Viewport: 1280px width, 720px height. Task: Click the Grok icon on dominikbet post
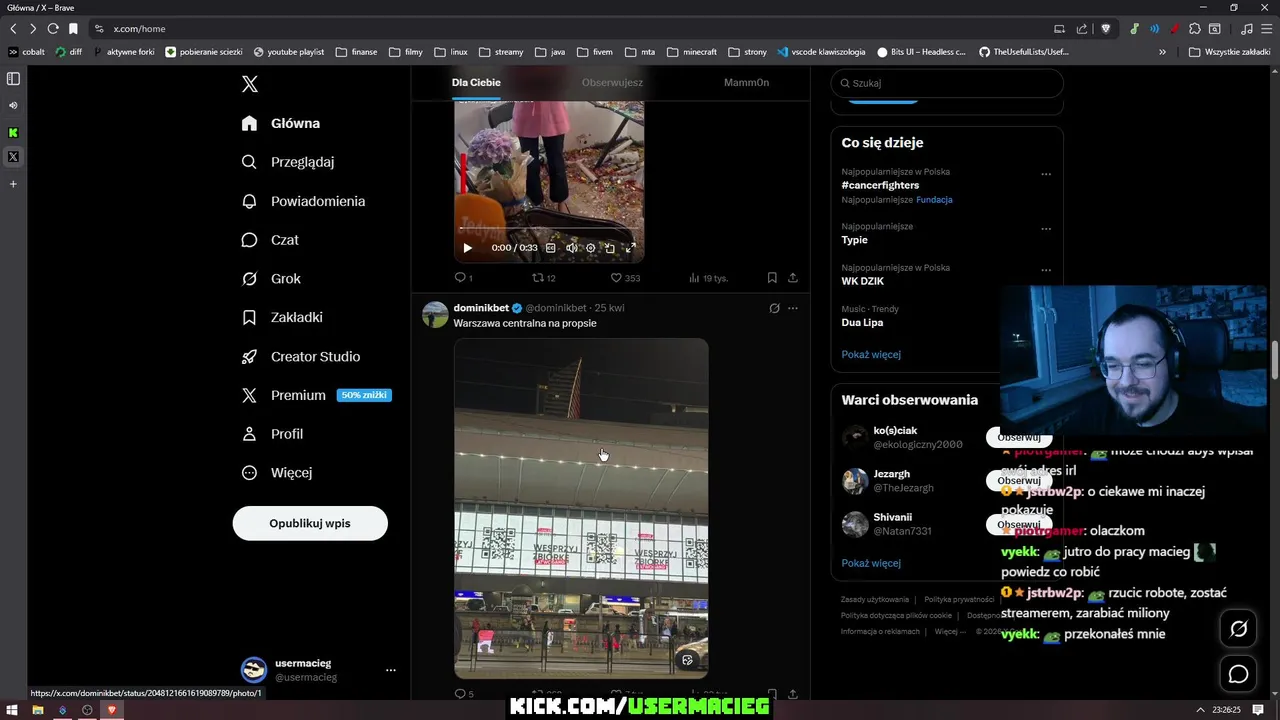[x=774, y=308]
